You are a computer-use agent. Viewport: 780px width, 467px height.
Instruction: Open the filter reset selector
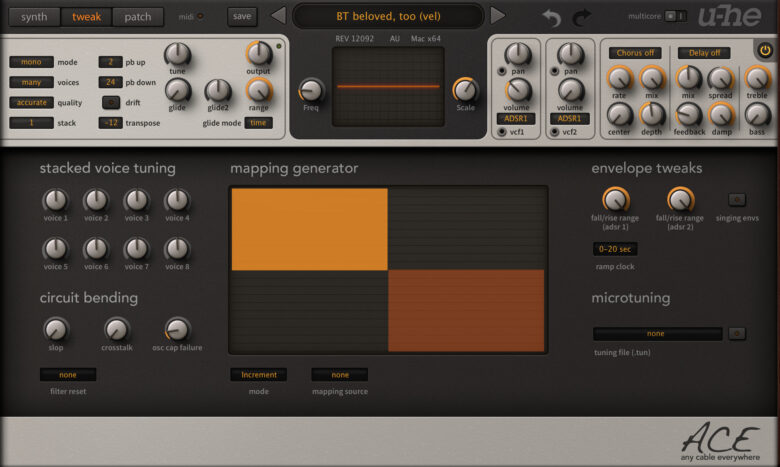68,374
